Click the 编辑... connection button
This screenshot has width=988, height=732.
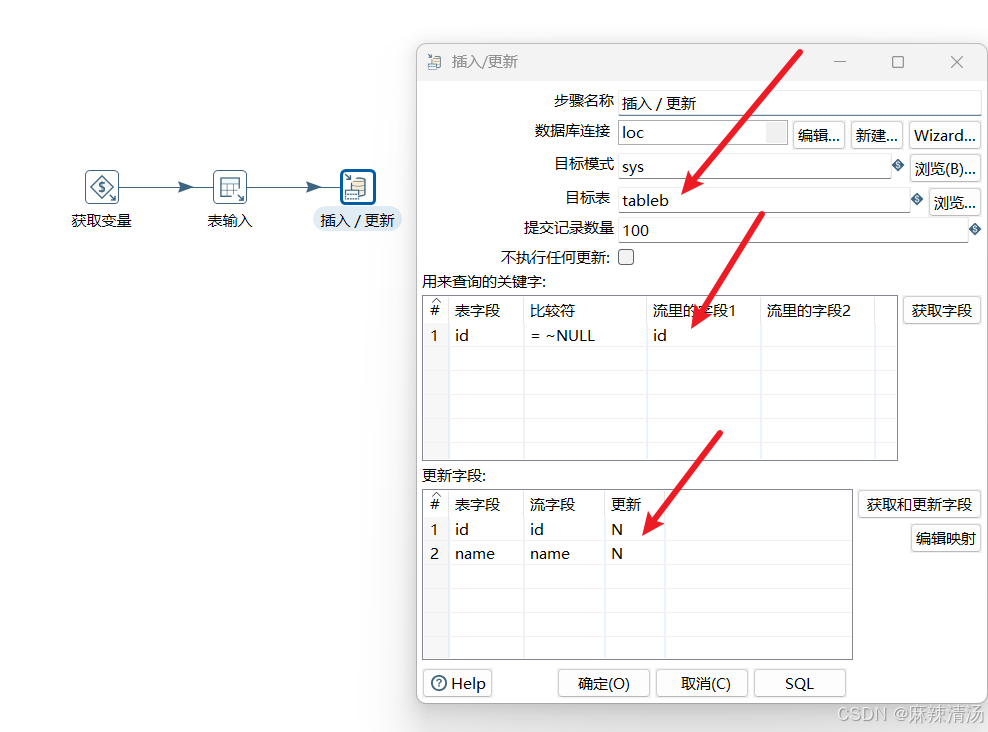(819, 135)
